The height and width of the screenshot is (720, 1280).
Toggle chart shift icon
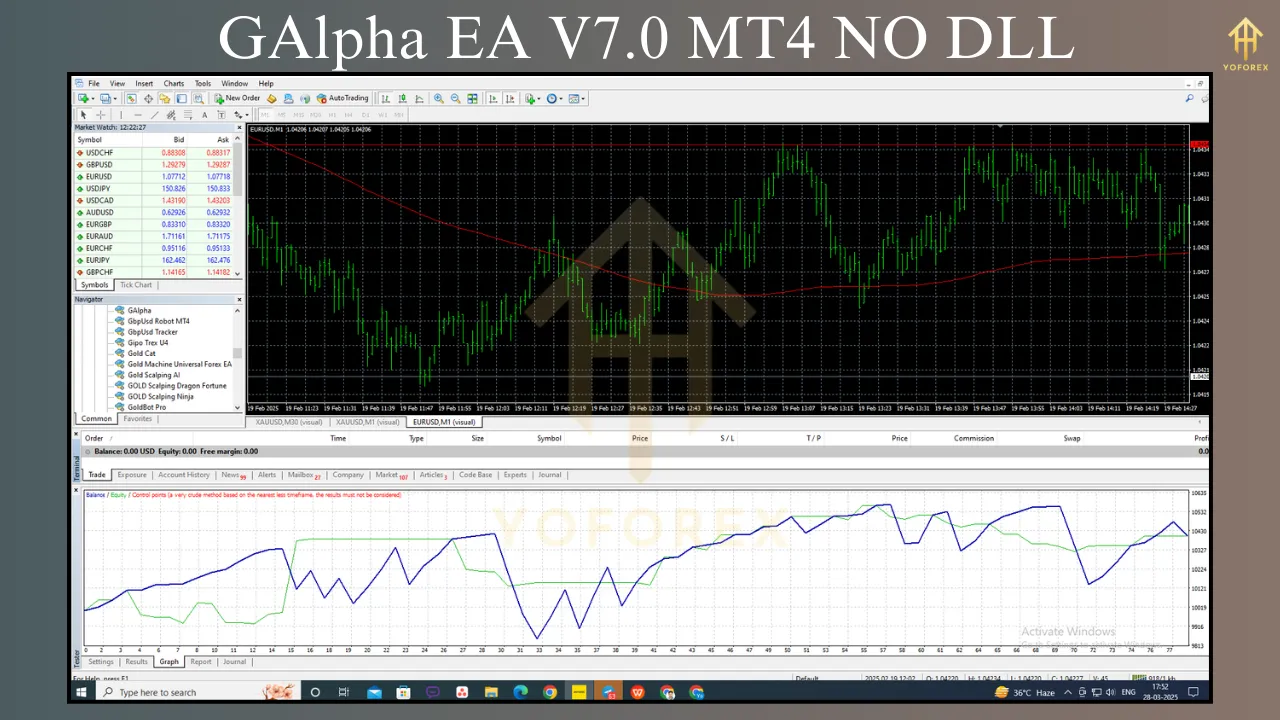click(510, 98)
